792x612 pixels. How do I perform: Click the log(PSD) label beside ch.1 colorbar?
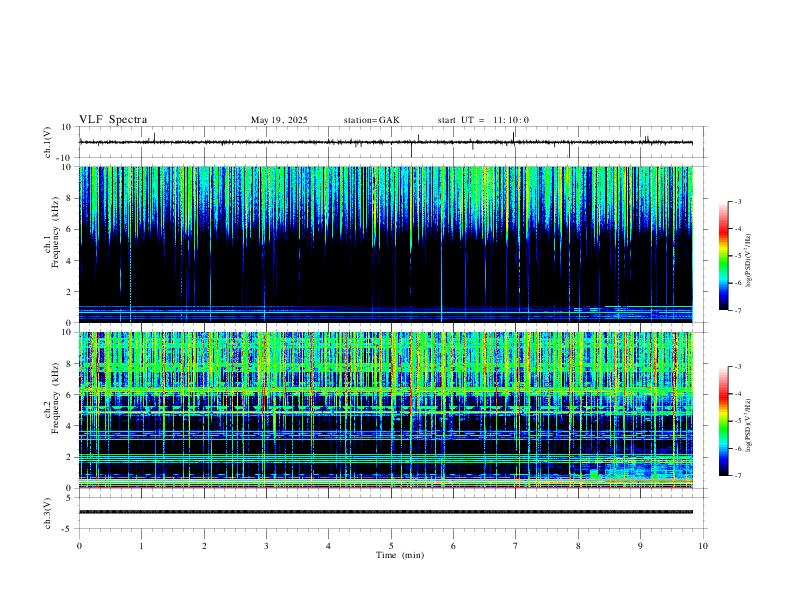pyautogui.click(x=749, y=260)
